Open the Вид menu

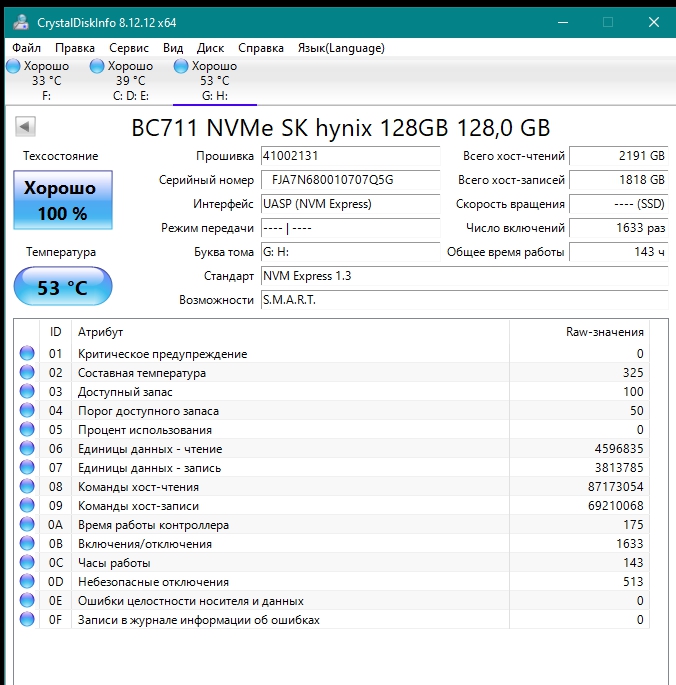point(173,48)
